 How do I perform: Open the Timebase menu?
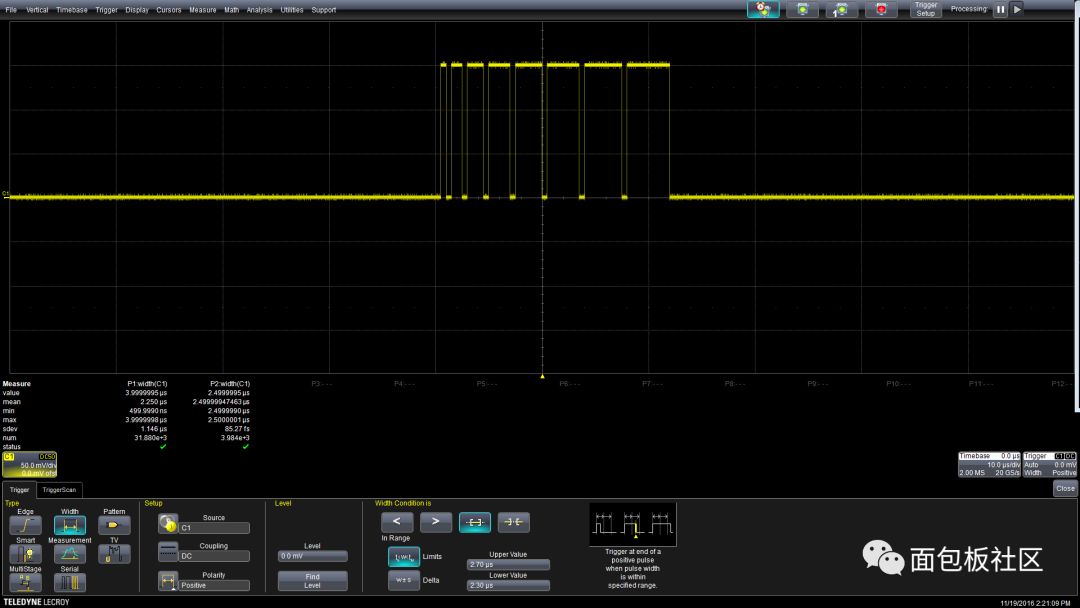tap(71, 10)
